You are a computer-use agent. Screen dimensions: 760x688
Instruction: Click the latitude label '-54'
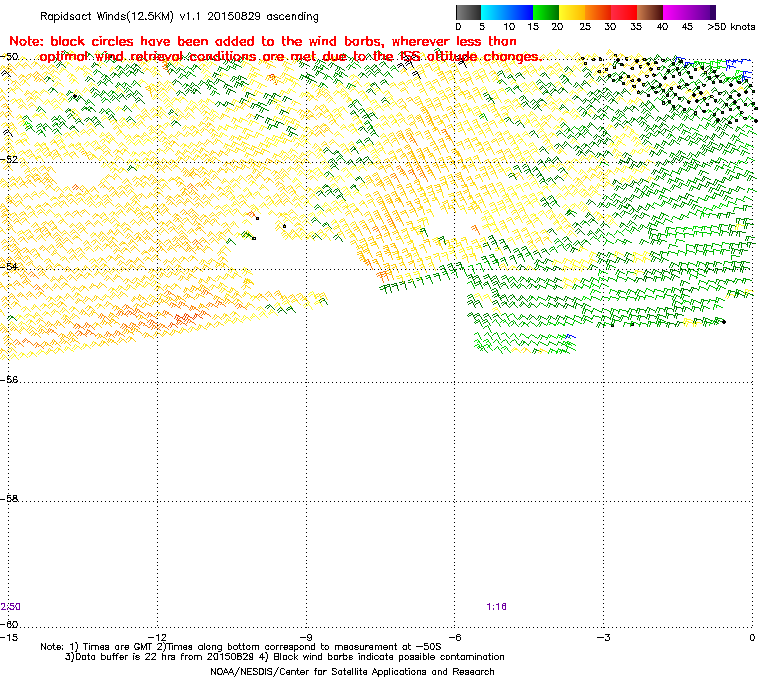pyautogui.click(x=9, y=267)
